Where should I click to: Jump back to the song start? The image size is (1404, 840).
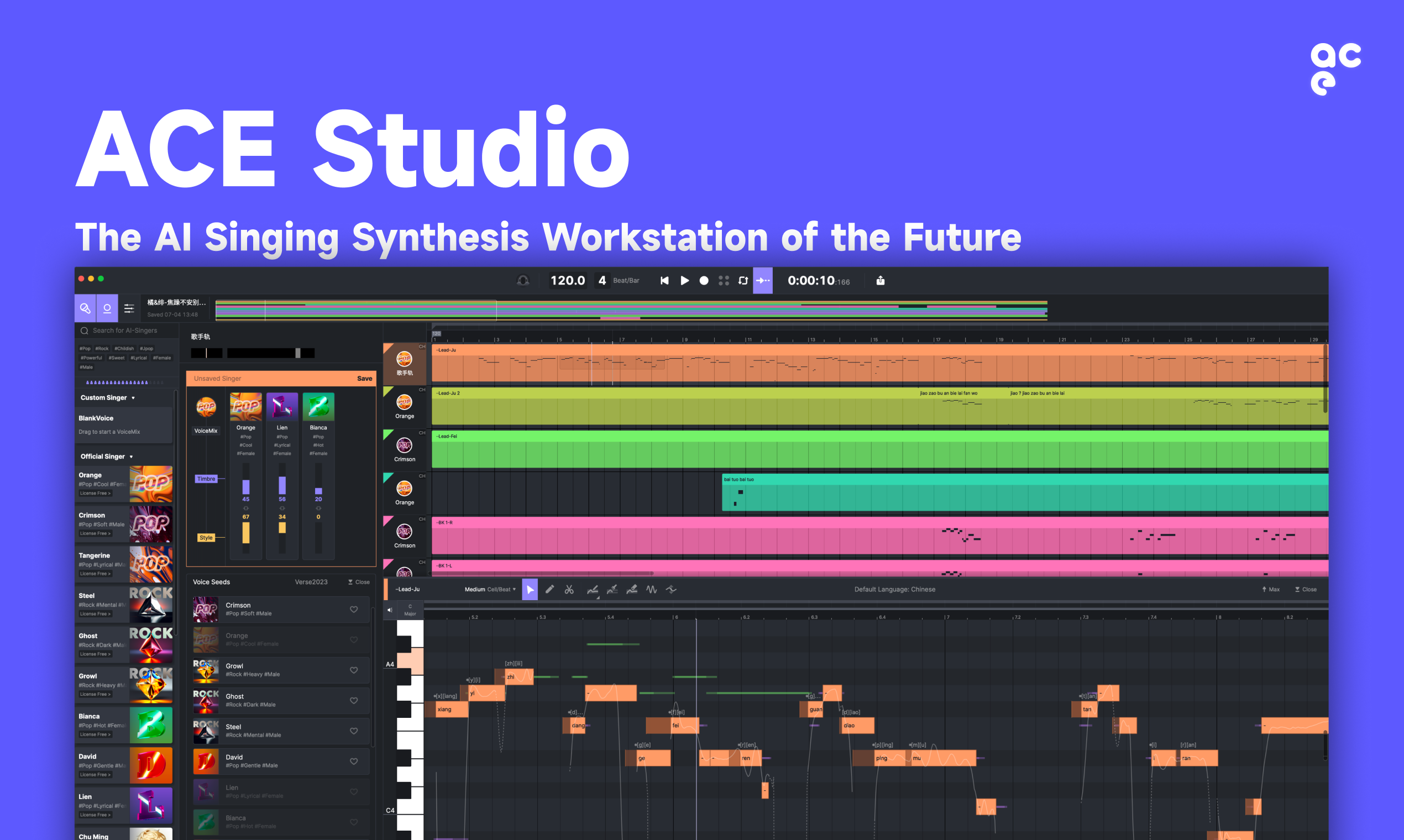tap(664, 281)
